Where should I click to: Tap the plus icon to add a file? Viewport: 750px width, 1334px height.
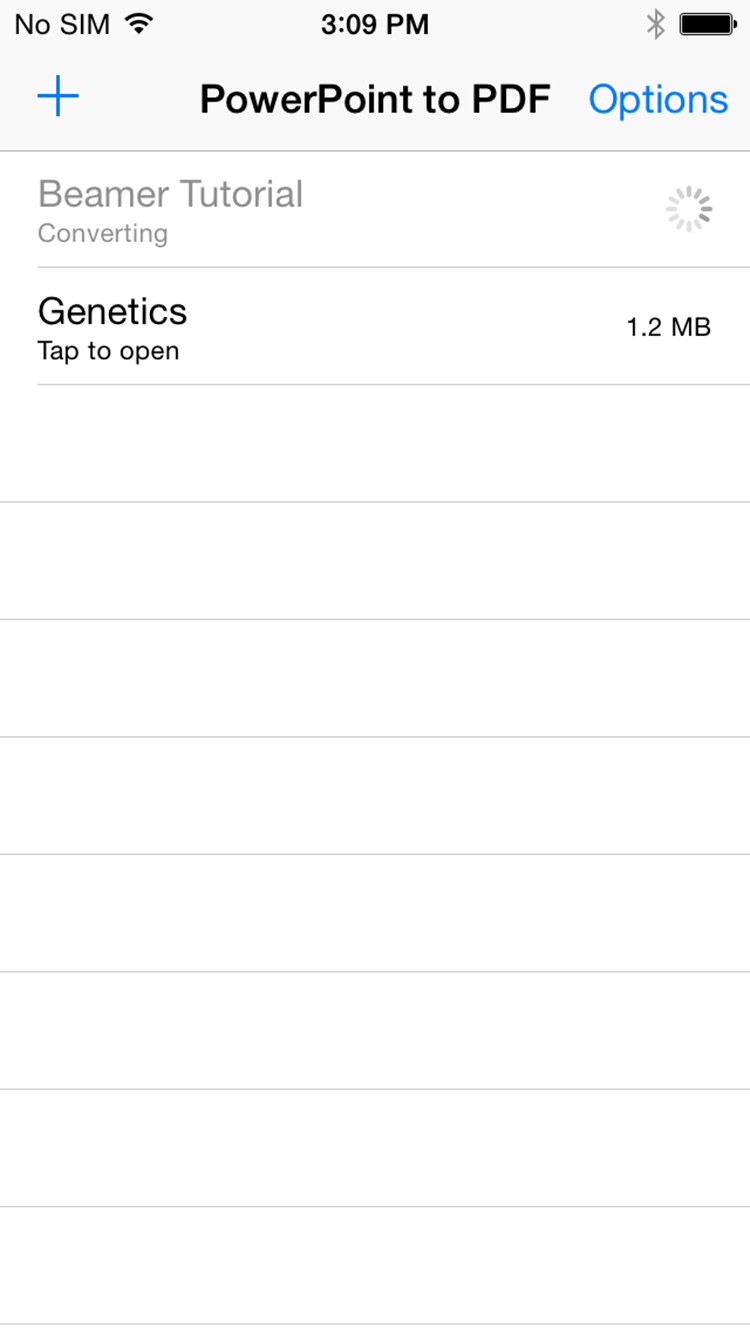tap(58, 97)
